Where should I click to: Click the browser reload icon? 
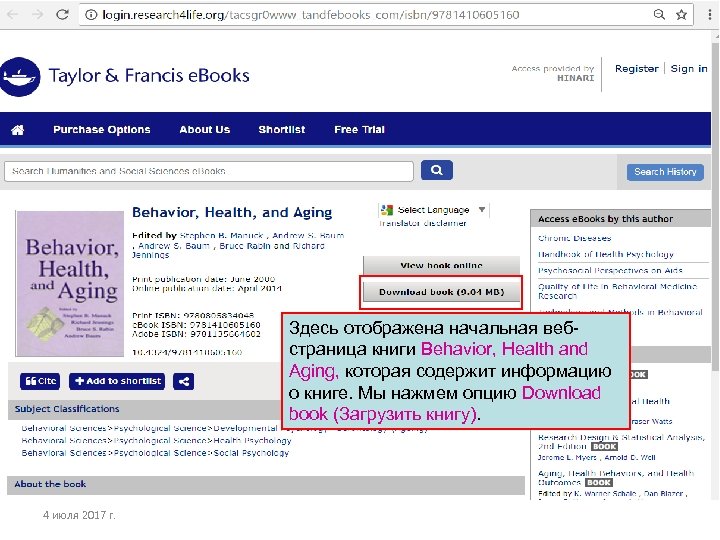62,15
